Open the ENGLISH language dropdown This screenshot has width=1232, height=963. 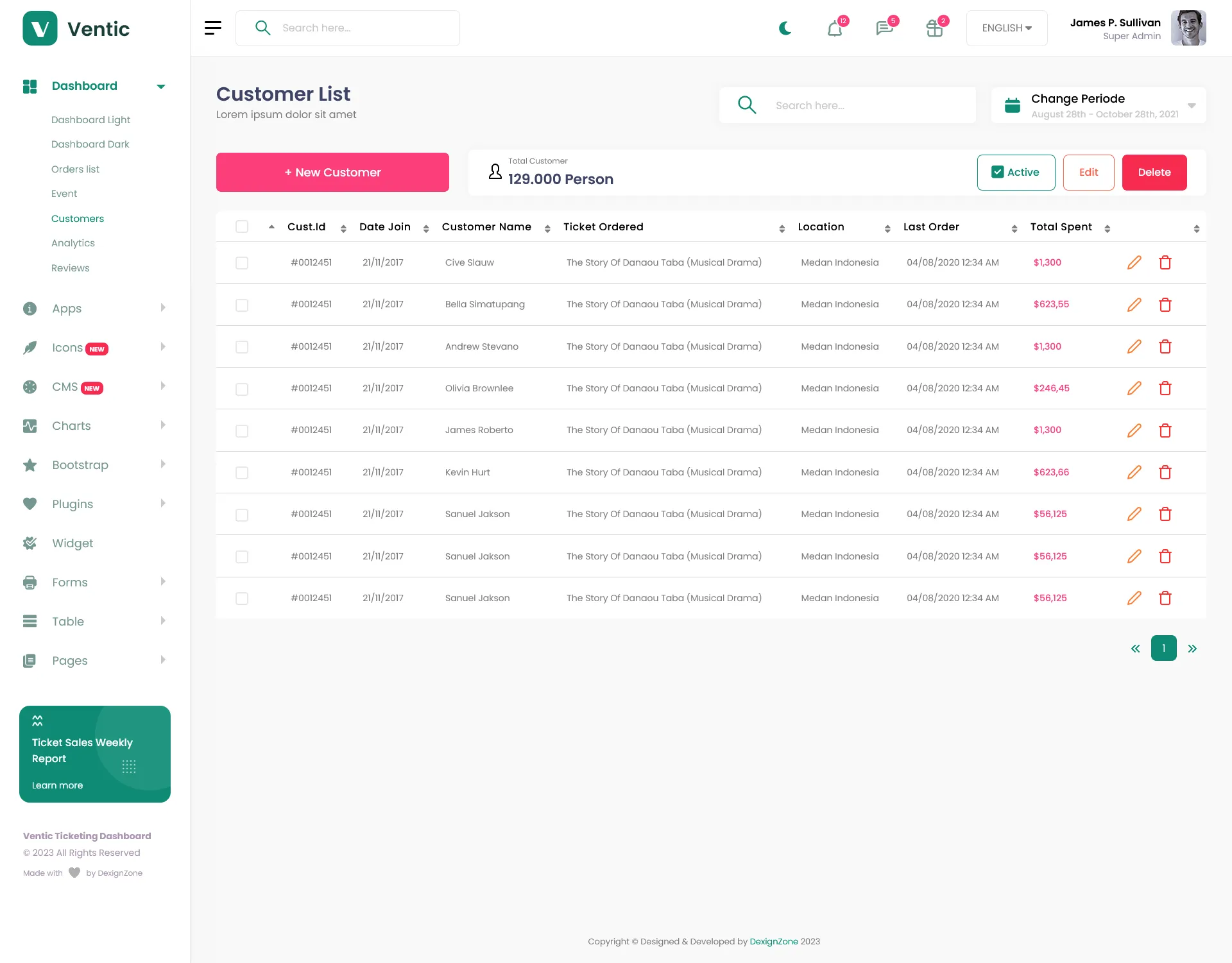point(1007,28)
